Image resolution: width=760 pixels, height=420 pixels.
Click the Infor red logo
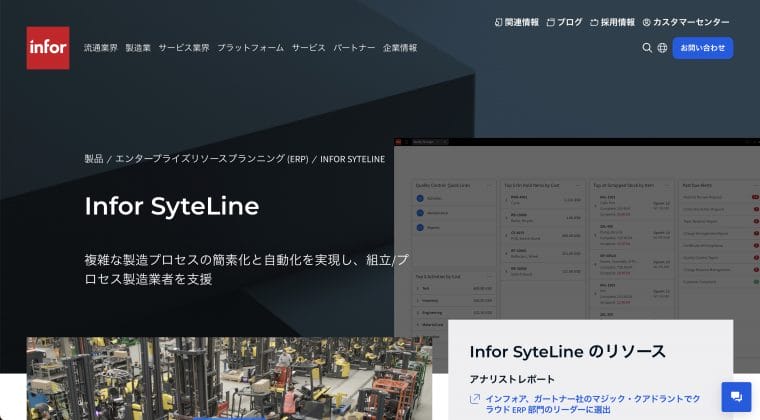(x=48, y=47)
